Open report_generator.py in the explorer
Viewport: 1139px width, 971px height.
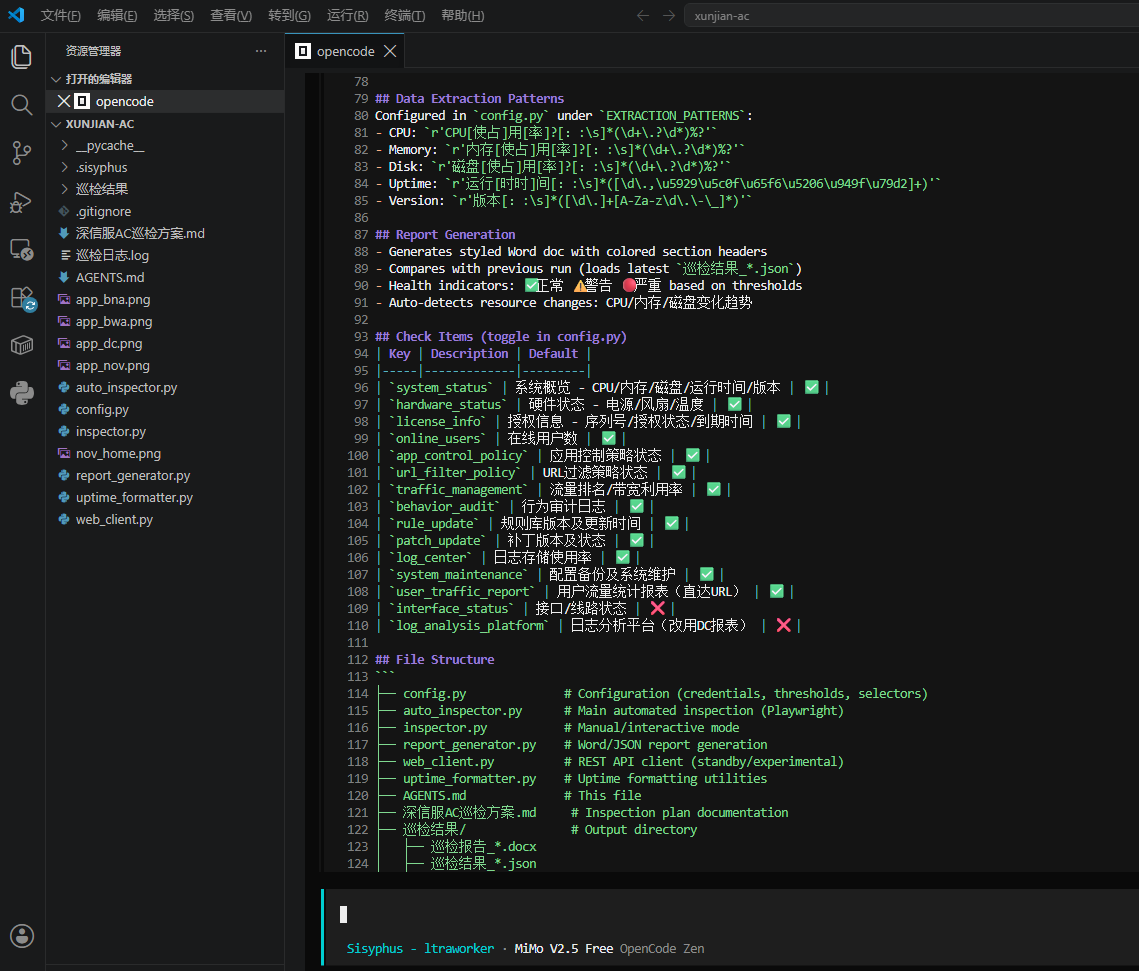point(133,476)
